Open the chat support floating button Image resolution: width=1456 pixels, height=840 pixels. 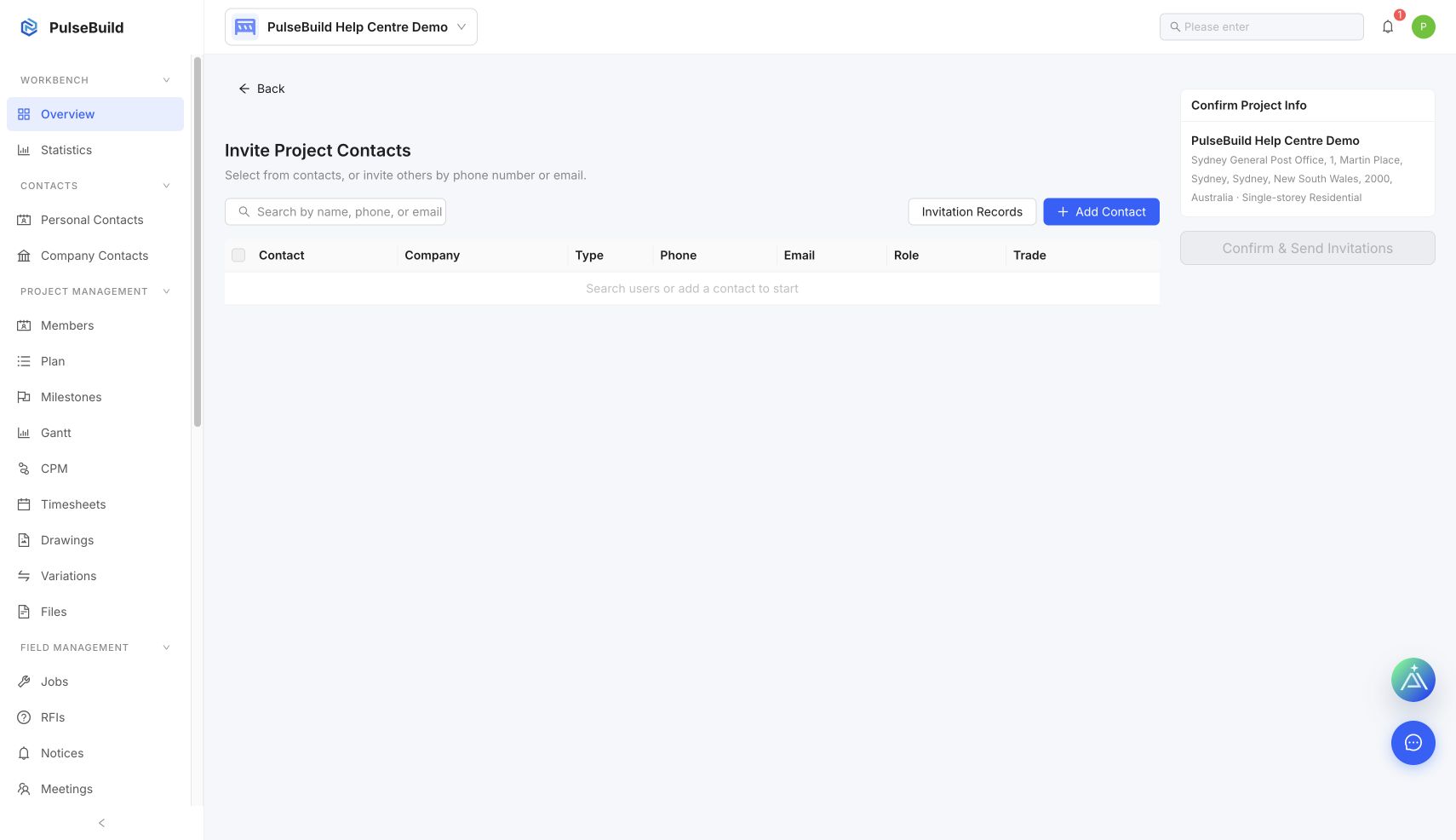pyautogui.click(x=1413, y=743)
